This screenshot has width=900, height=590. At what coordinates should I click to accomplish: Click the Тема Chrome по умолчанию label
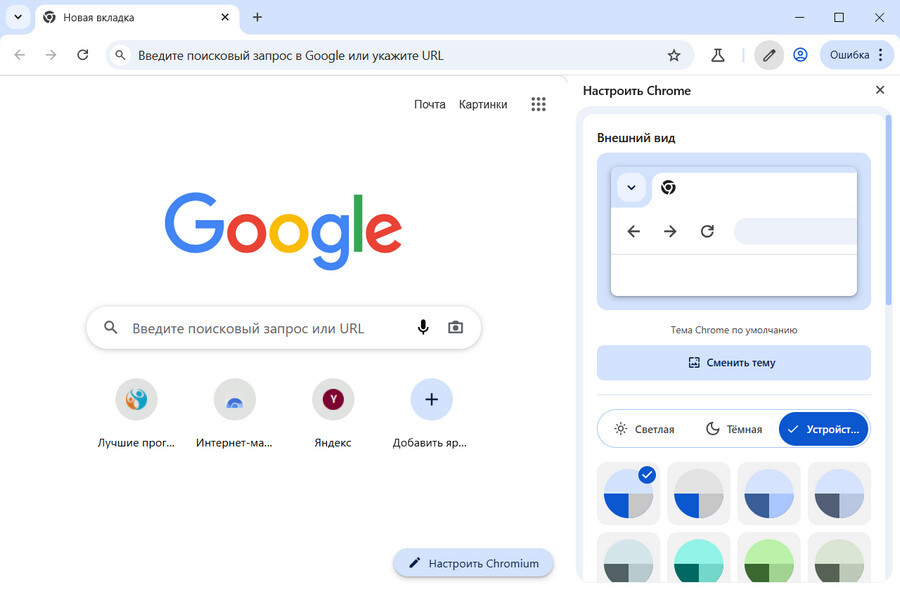coord(734,330)
